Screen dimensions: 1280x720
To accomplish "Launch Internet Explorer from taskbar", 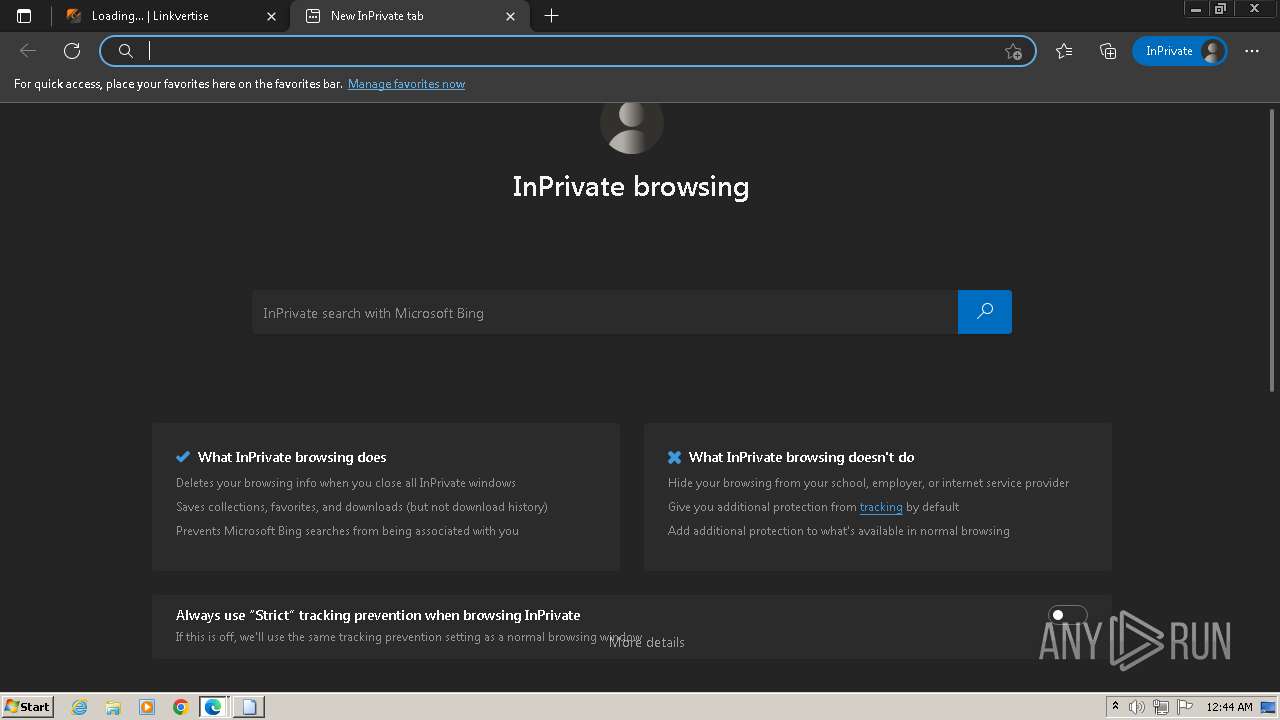I will pyautogui.click(x=80, y=707).
